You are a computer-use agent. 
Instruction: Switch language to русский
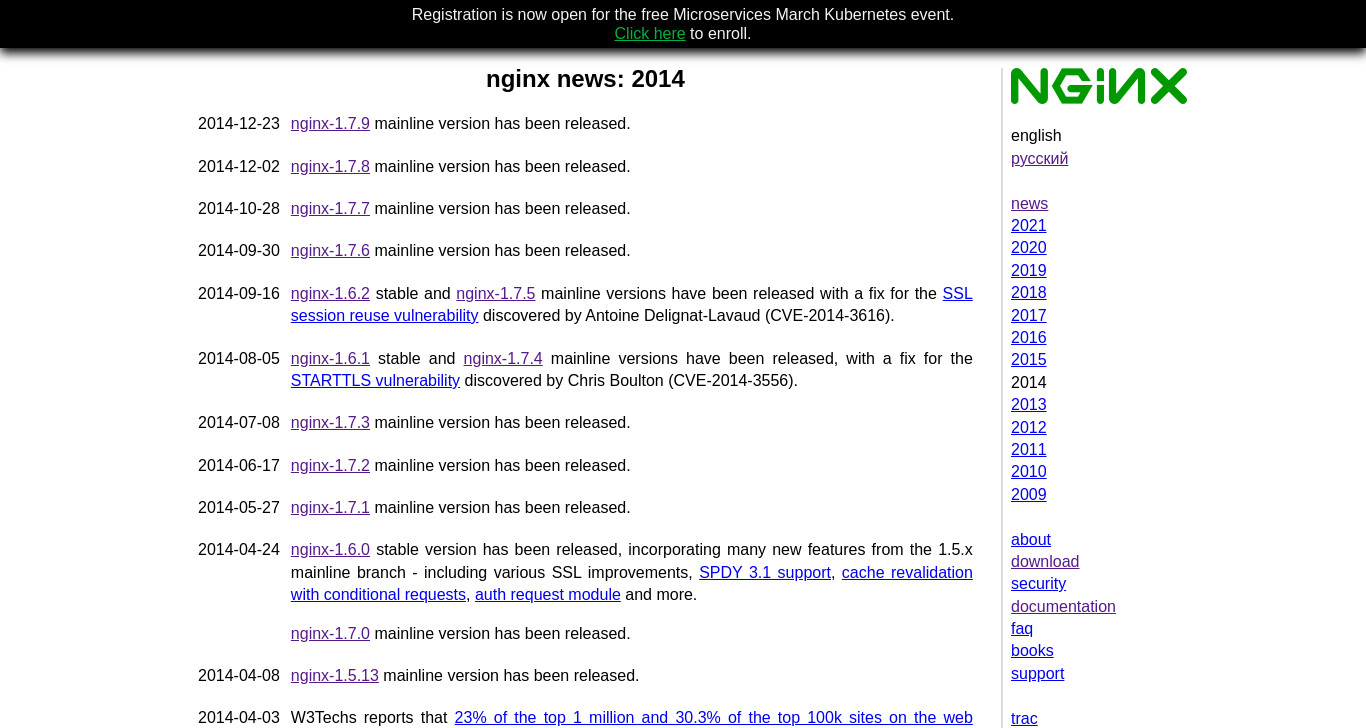(1039, 159)
